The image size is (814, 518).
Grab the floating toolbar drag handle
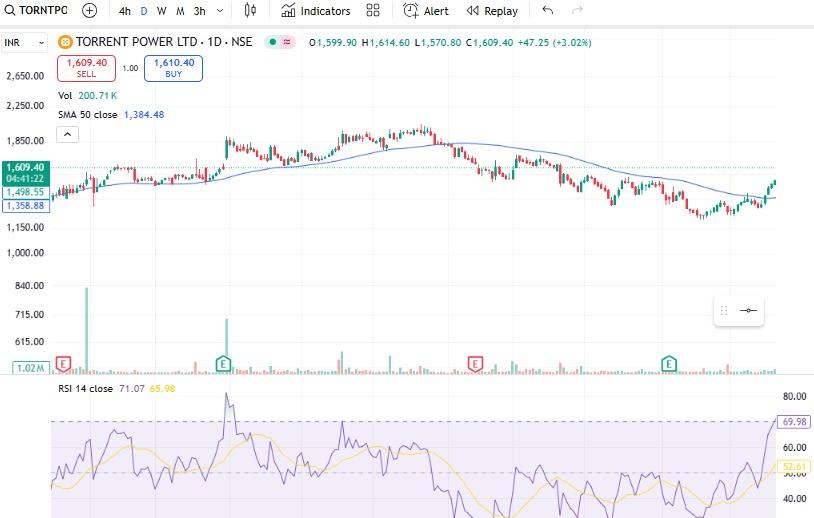point(724,310)
